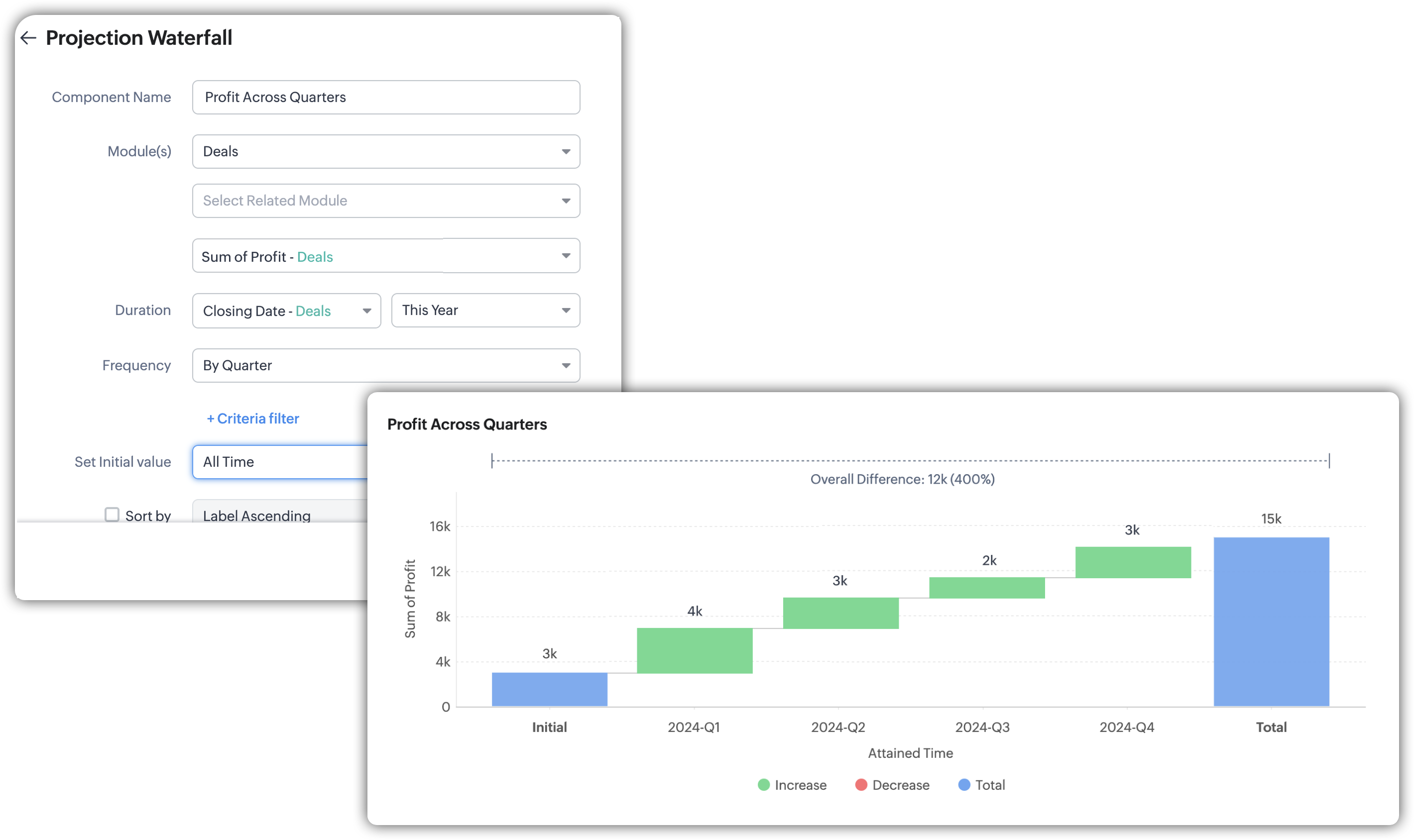The width and height of the screenshot is (1414, 840).
Task: Click the red Decrease legend dot
Action: (861, 785)
